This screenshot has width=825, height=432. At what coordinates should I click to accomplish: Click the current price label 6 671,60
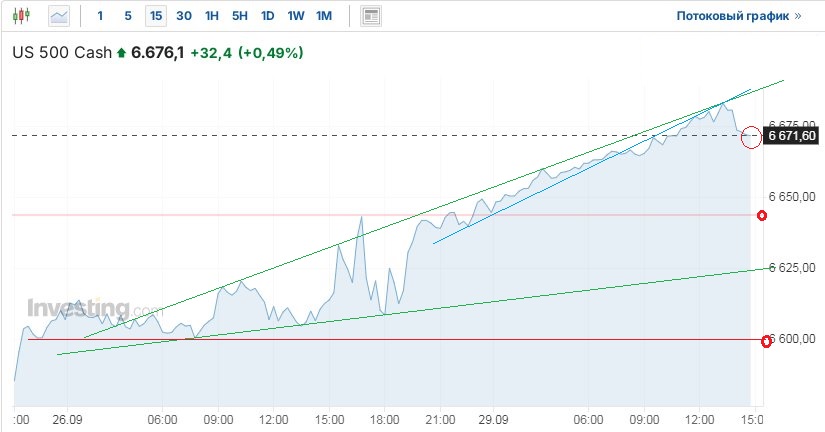[792, 136]
